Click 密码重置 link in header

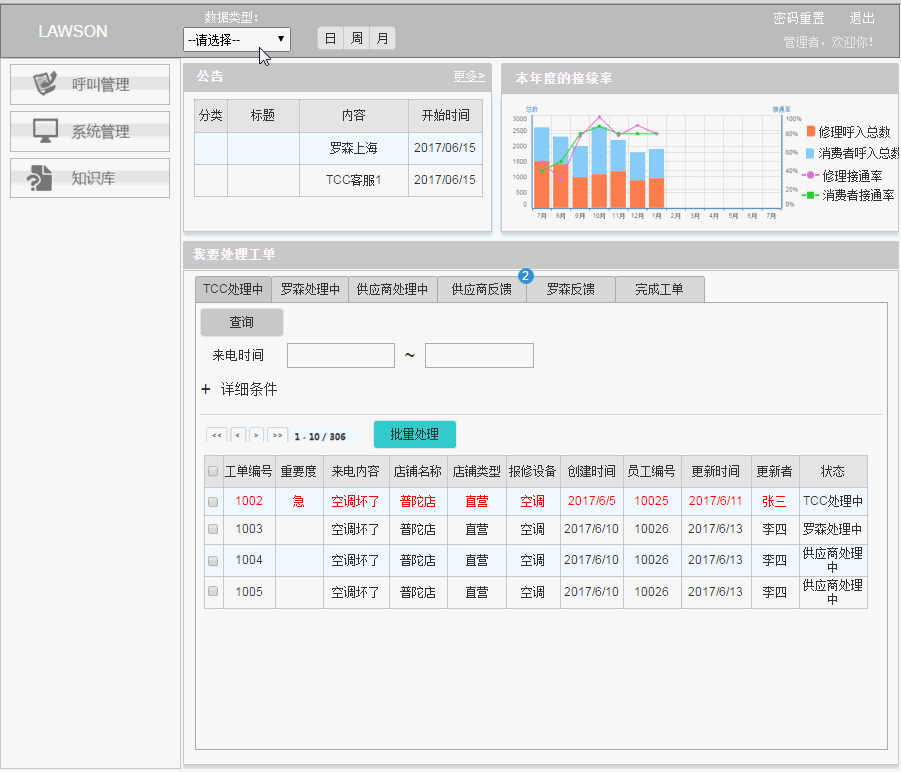[799, 18]
